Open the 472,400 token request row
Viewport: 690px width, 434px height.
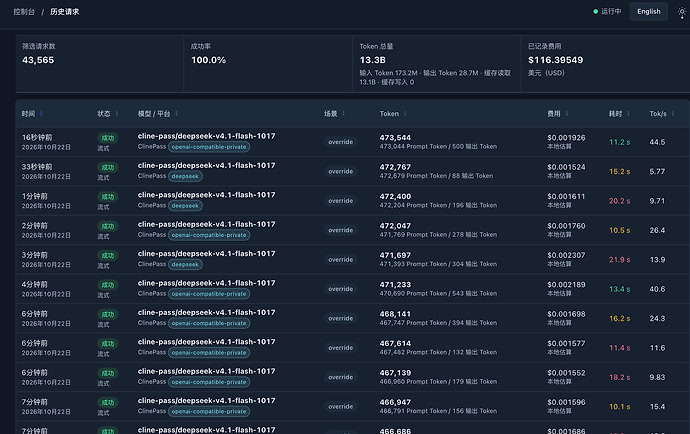[x=352, y=201]
